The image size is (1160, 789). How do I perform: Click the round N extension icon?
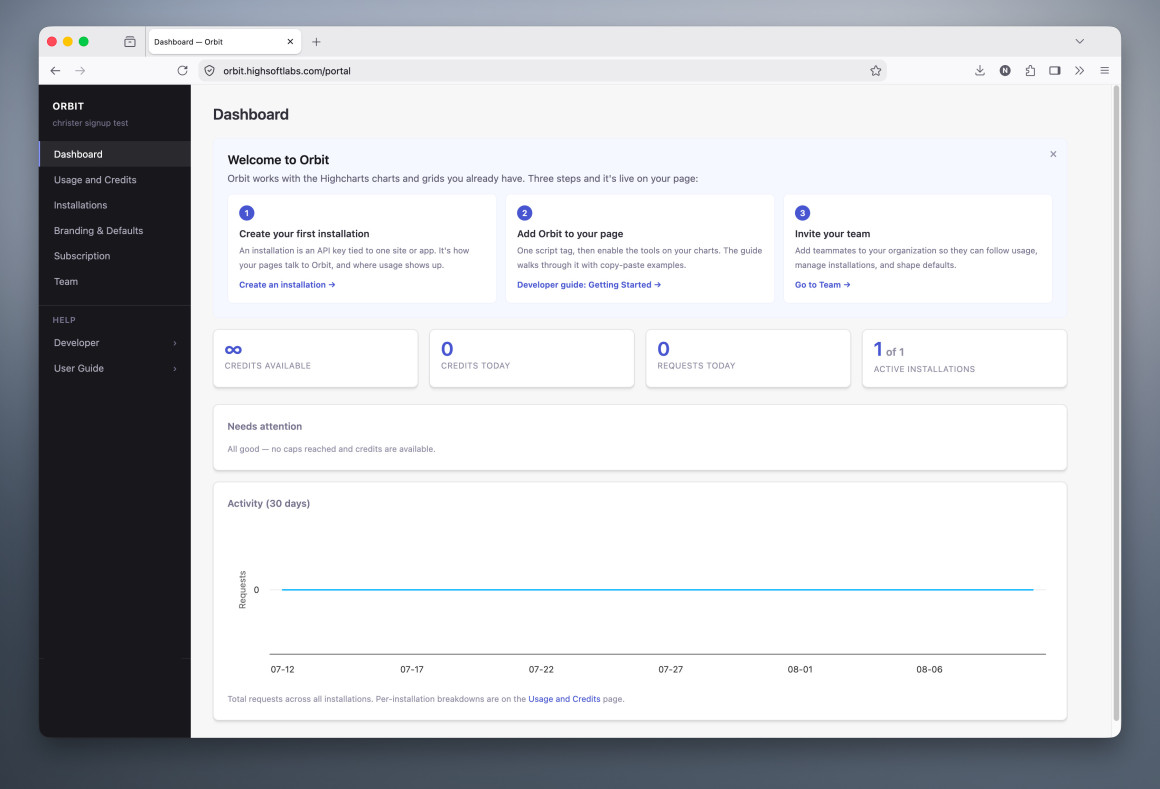(x=1005, y=71)
